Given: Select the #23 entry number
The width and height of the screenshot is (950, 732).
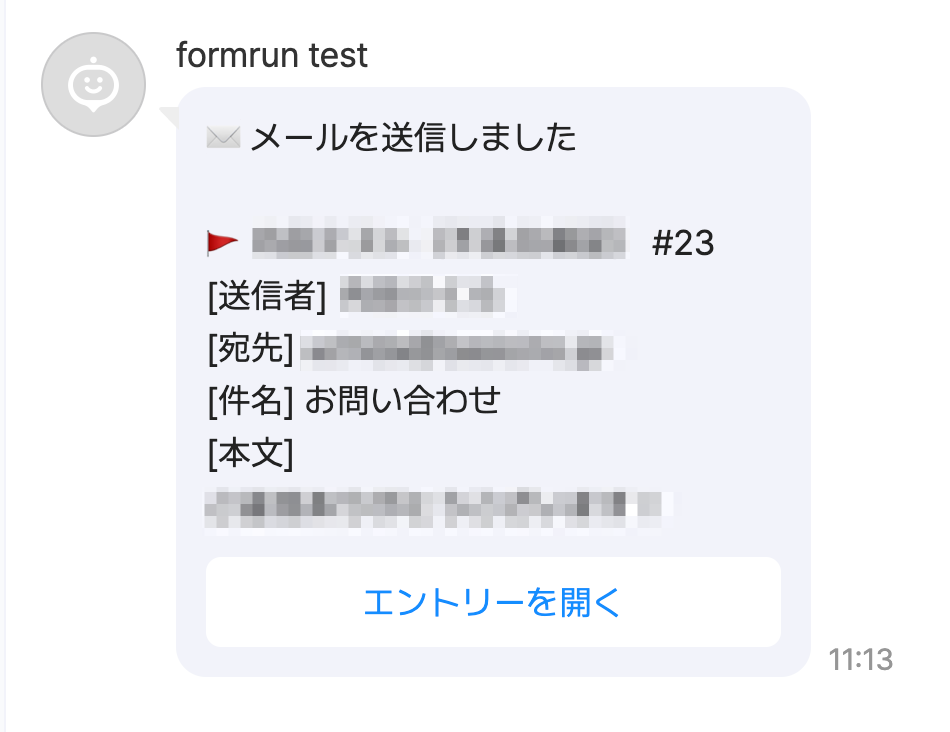Looking at the screenshot, I should [683, 243].
